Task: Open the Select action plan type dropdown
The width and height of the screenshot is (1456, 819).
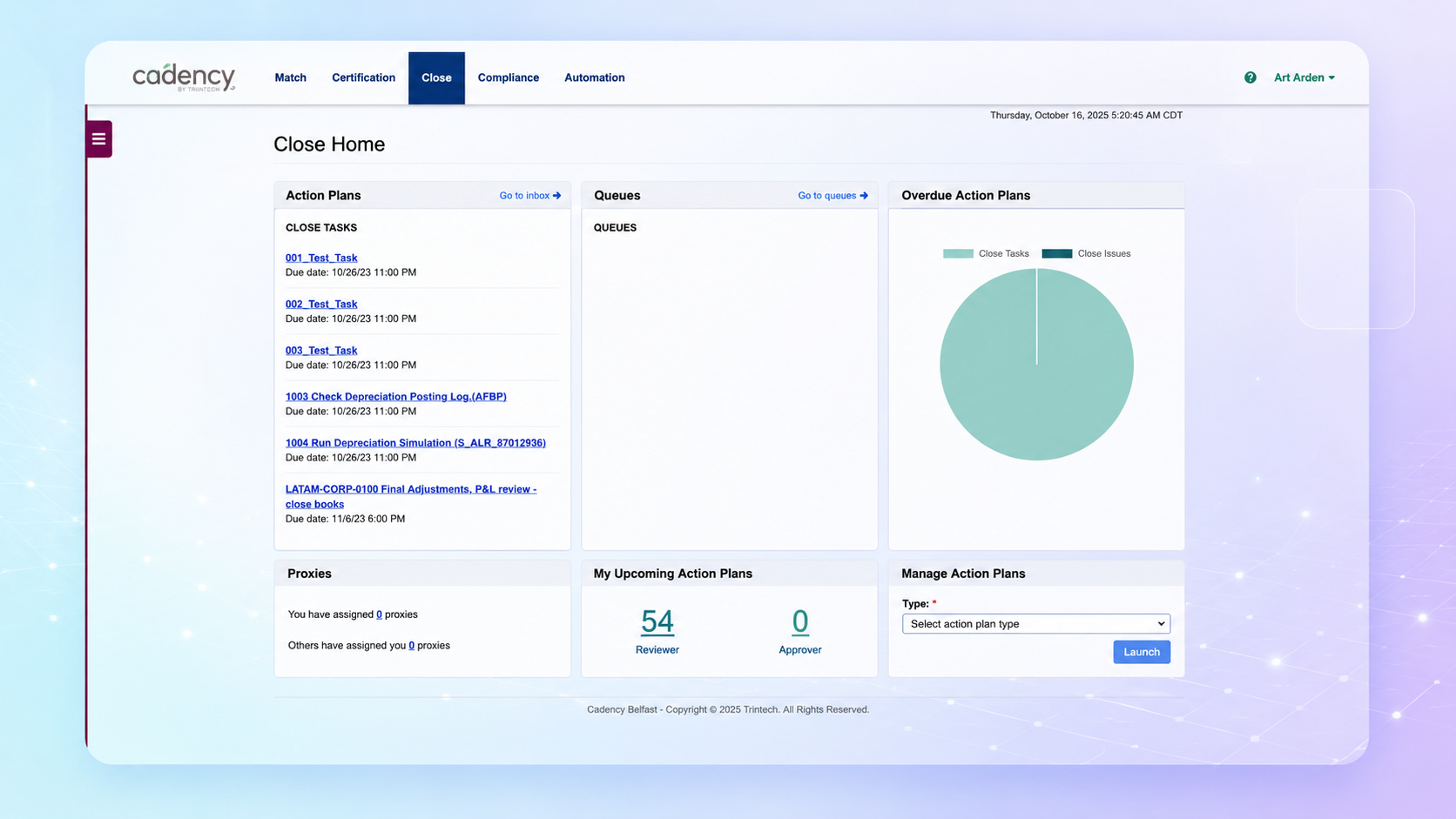Action: [x=1036, y=624]
